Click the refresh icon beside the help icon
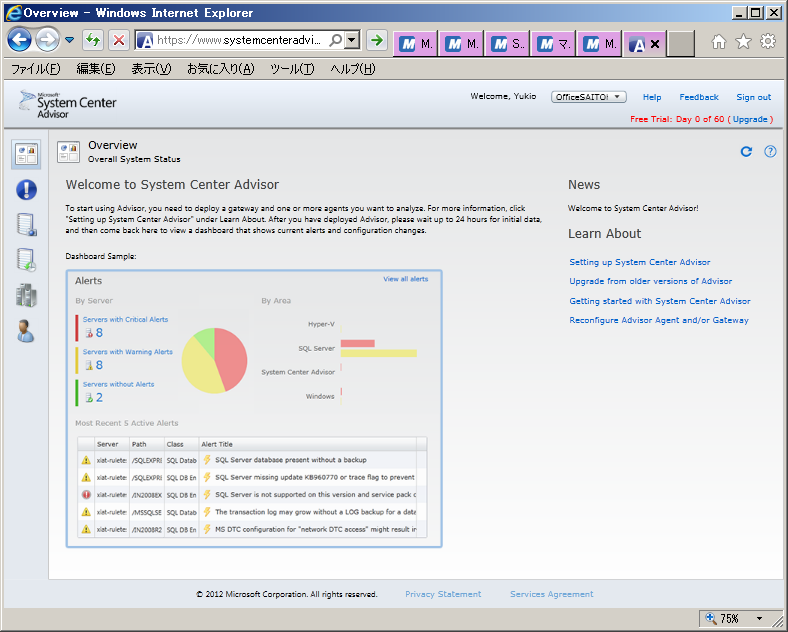This screenshot has width=788, height=632. pos(746,152)
